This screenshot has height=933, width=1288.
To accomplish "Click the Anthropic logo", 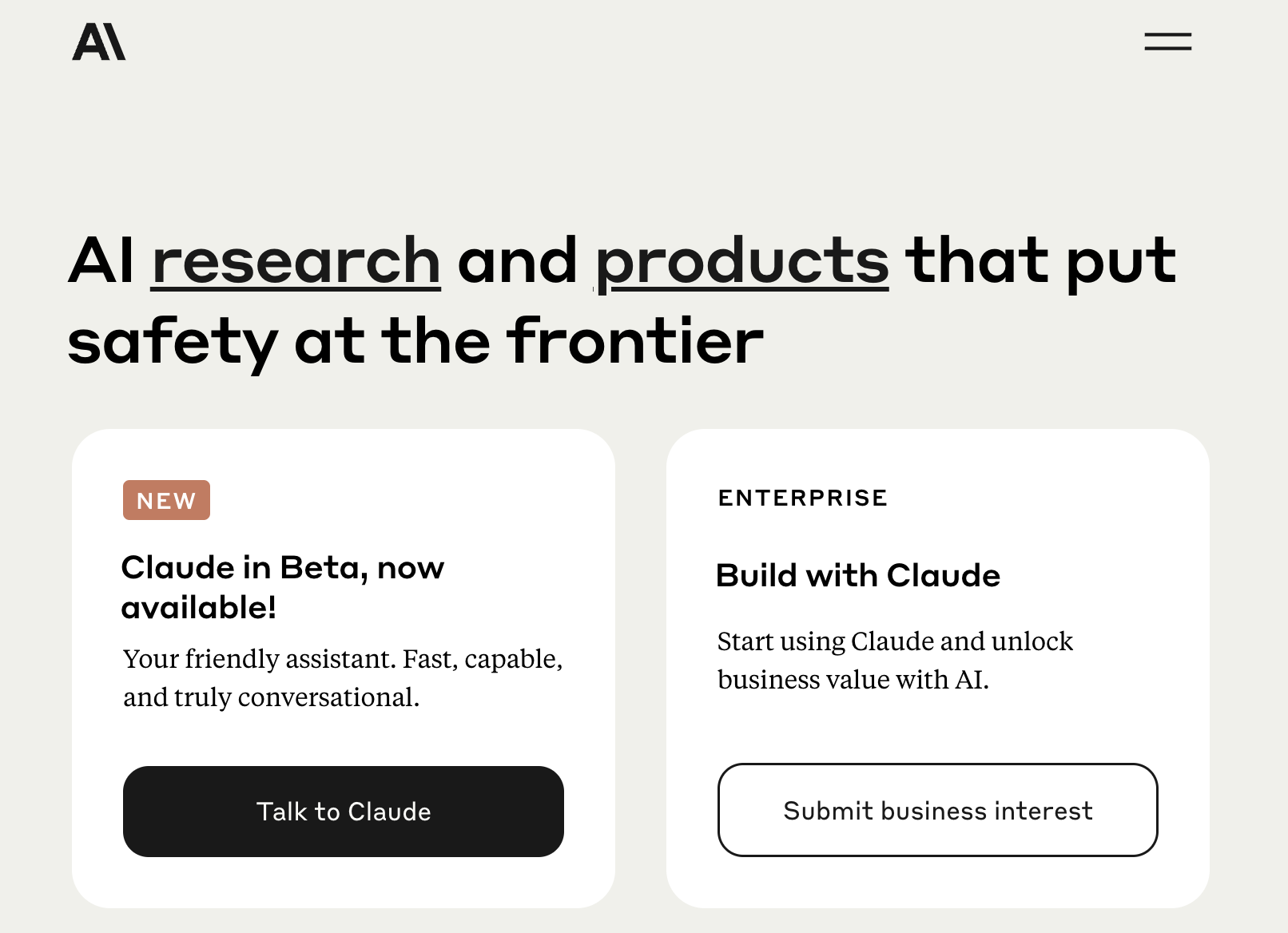I will tap(99, 42).
